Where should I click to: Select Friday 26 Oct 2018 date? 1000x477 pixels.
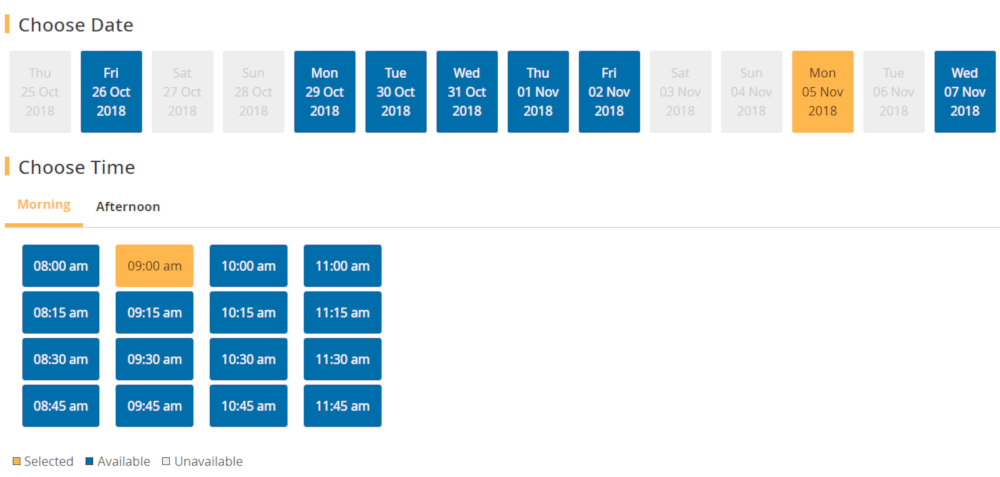pos(111,92)
